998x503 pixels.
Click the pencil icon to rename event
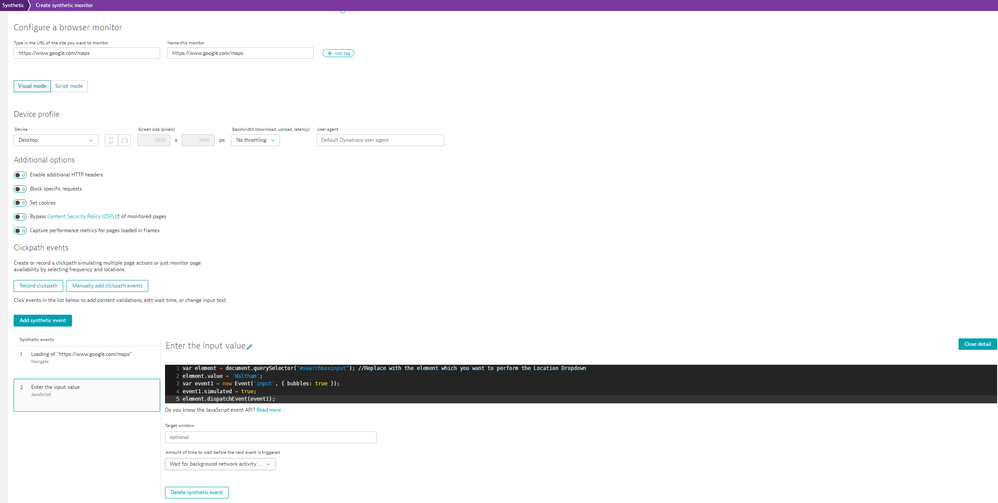tap(250, 347)
